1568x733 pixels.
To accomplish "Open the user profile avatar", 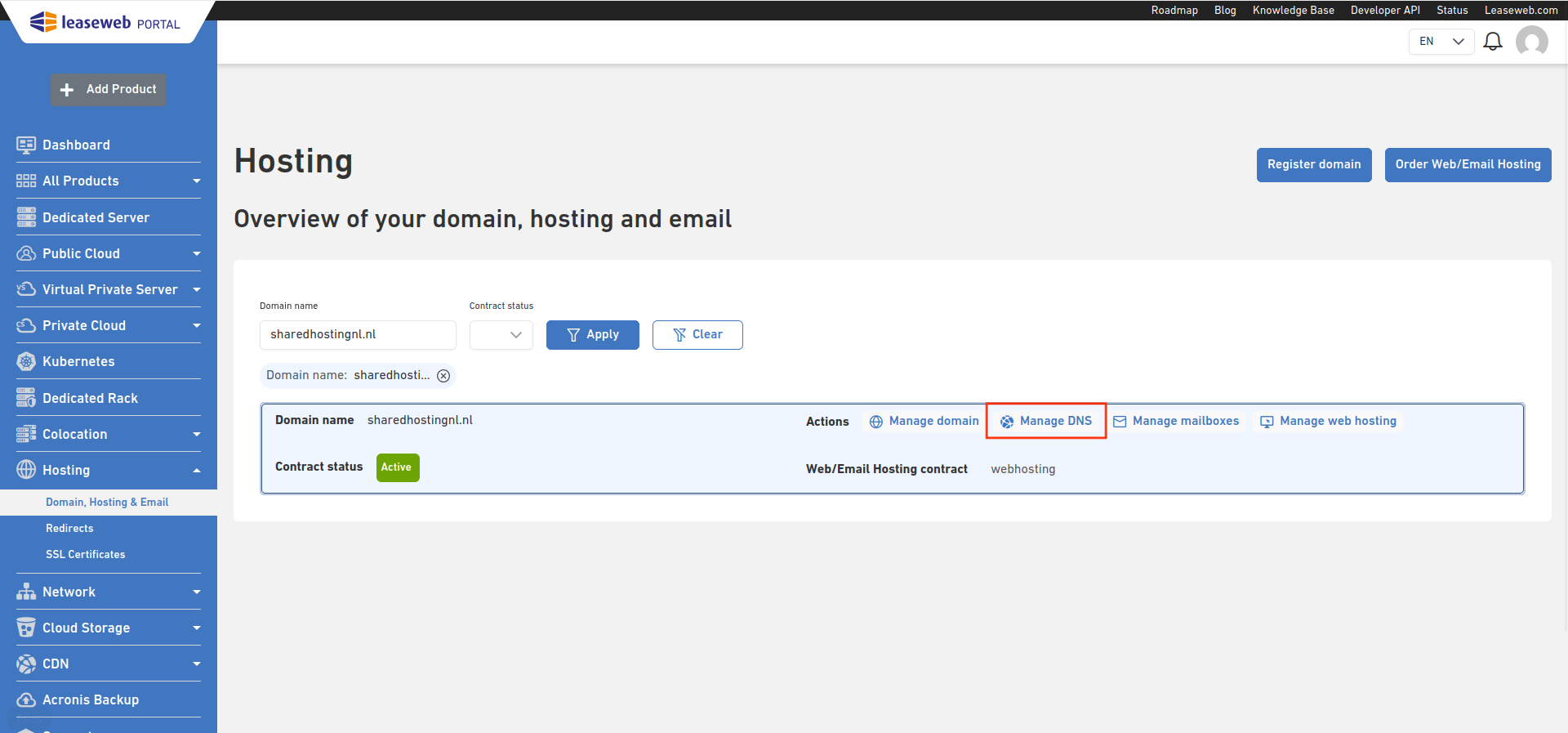I will (x=1532, y=41).
